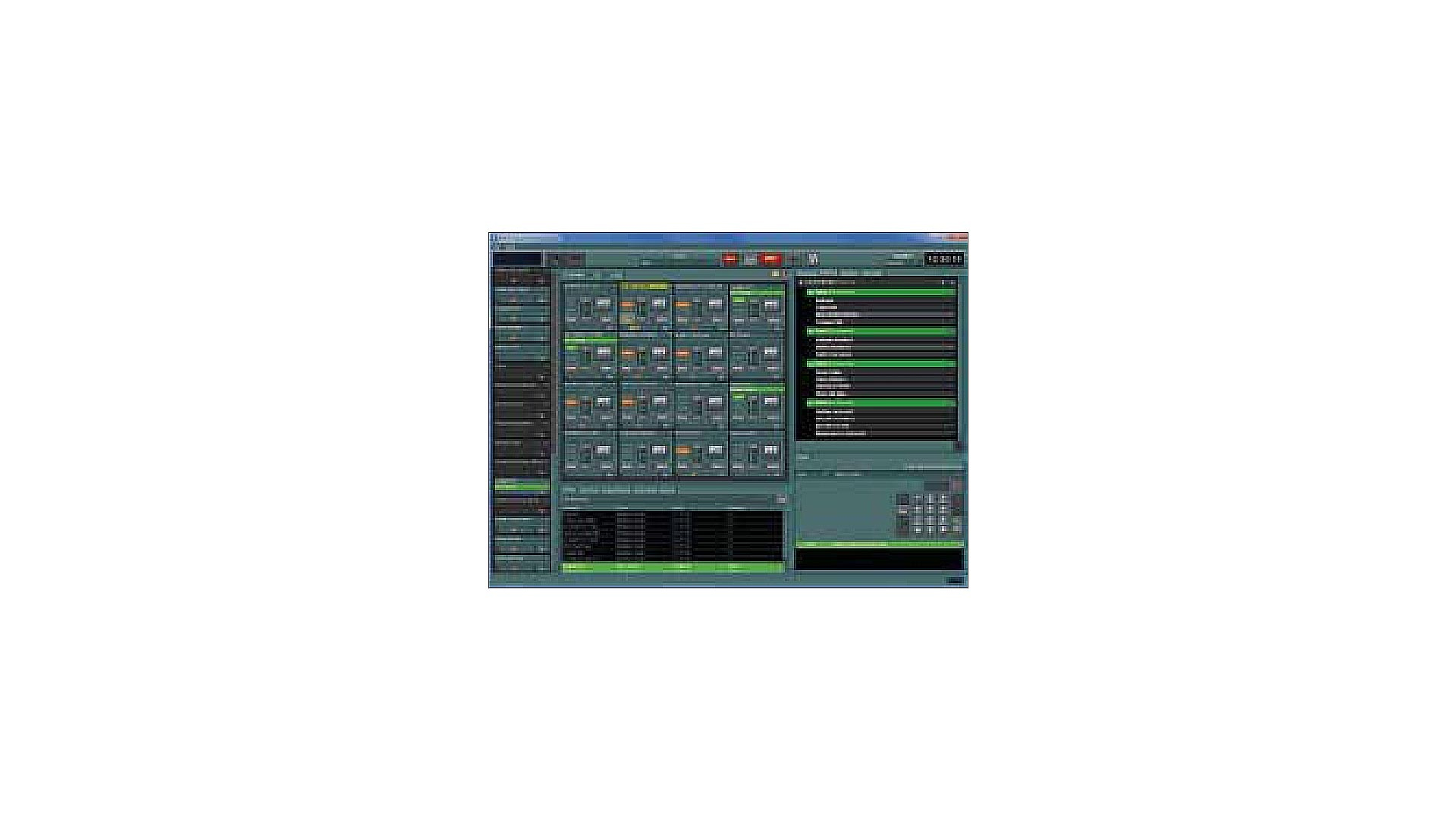
Task: Select the green highlighted row below bottom table
Action: click(673, 567)
